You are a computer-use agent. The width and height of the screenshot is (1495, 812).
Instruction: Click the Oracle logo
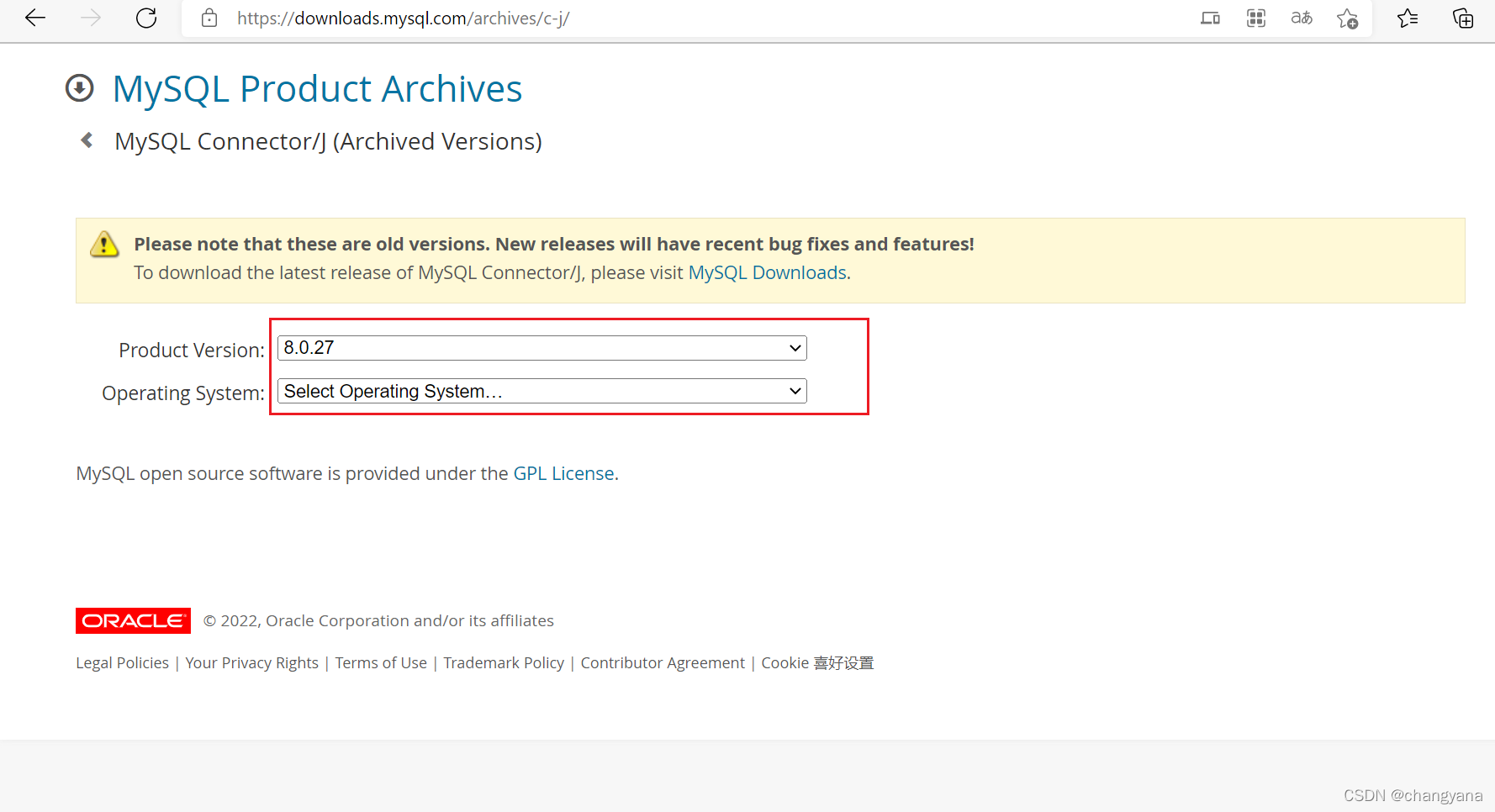pos(133,620)
